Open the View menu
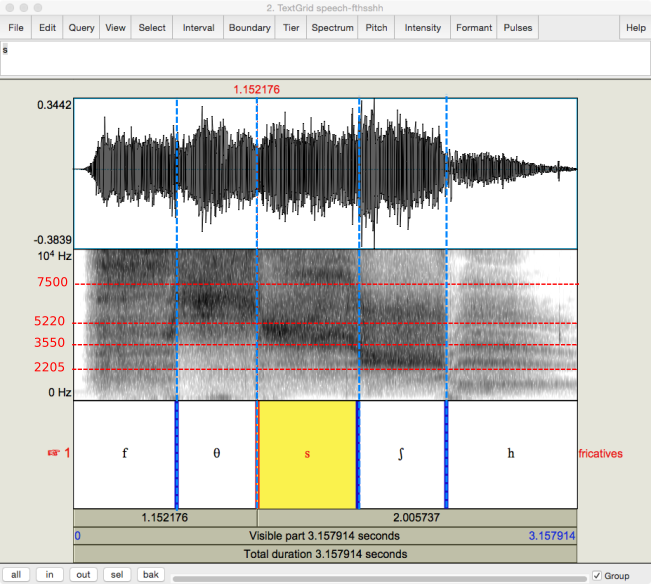 [x=115, y=28]
